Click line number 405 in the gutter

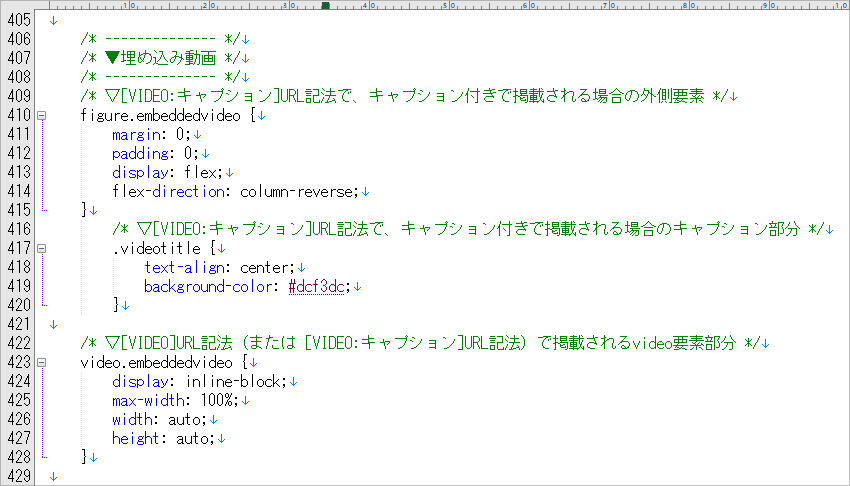tap(17, 20)
